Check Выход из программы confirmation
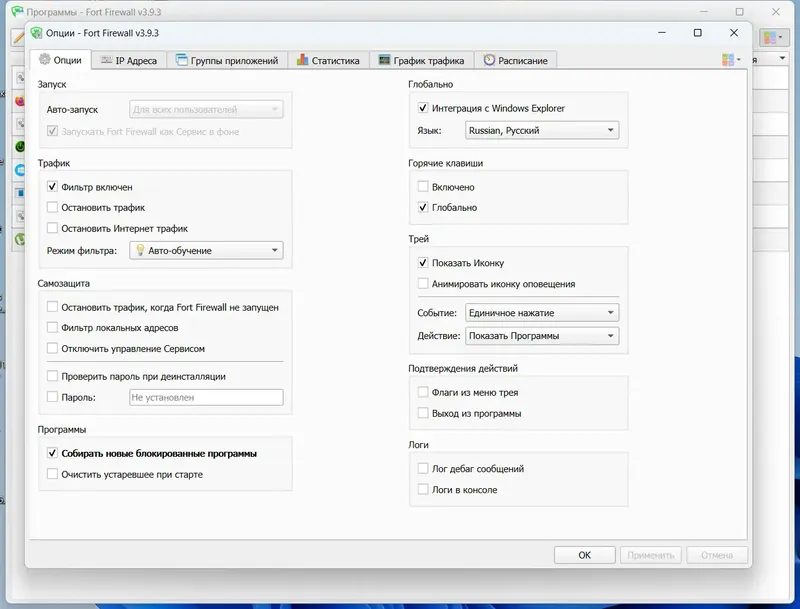 click(x=422, y=413)
